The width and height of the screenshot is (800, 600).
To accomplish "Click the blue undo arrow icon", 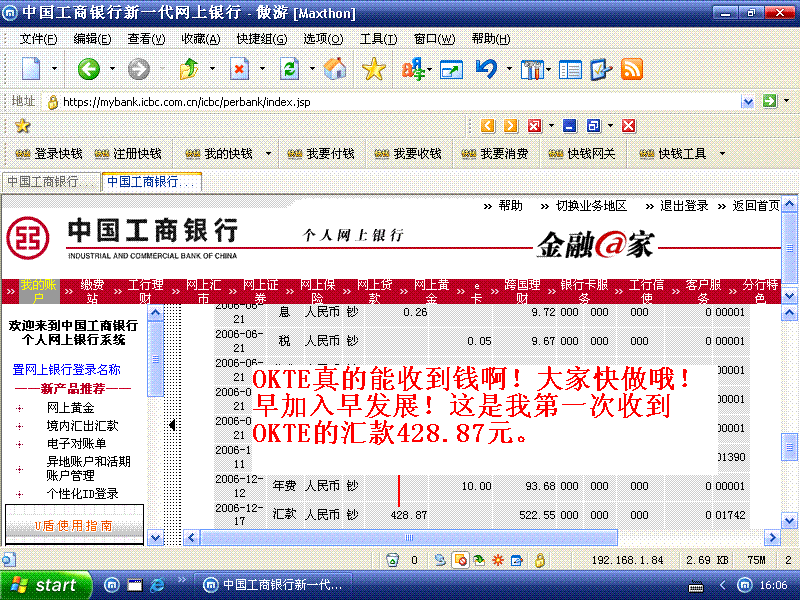I will point(486,69).
